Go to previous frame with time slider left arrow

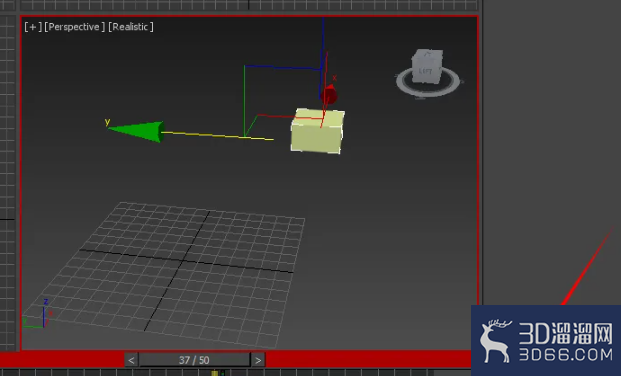(131, 360)
